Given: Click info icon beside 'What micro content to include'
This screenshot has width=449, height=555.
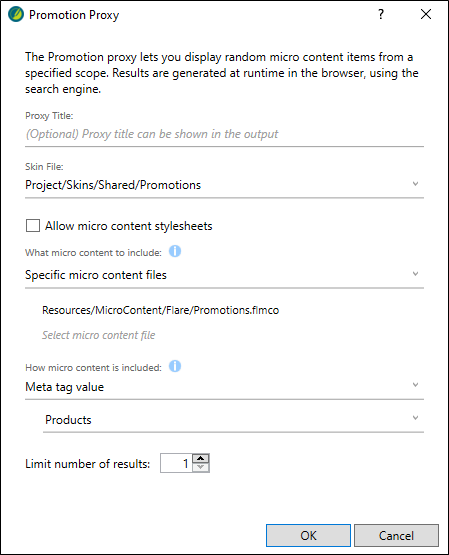Looking at the screenshot, I should click(175, 251).
